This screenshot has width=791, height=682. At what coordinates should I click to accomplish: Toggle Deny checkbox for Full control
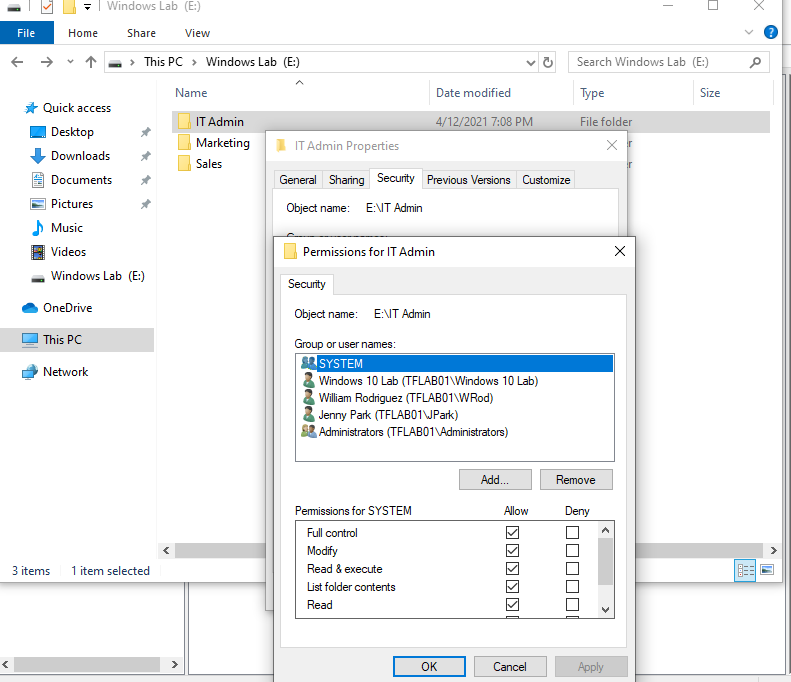572,533
